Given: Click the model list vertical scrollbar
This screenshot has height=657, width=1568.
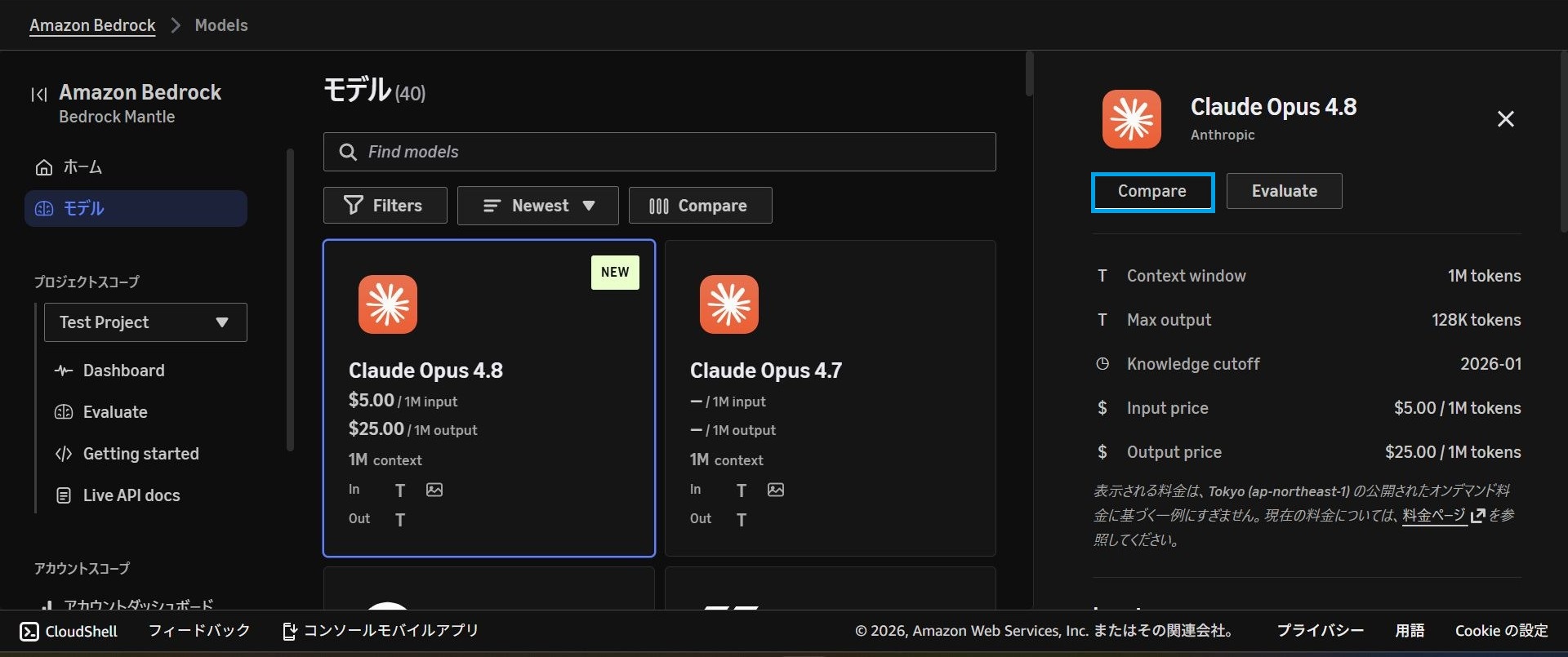Looking at the screenshot, I should pyautogui.click(x=1029, y=73).
